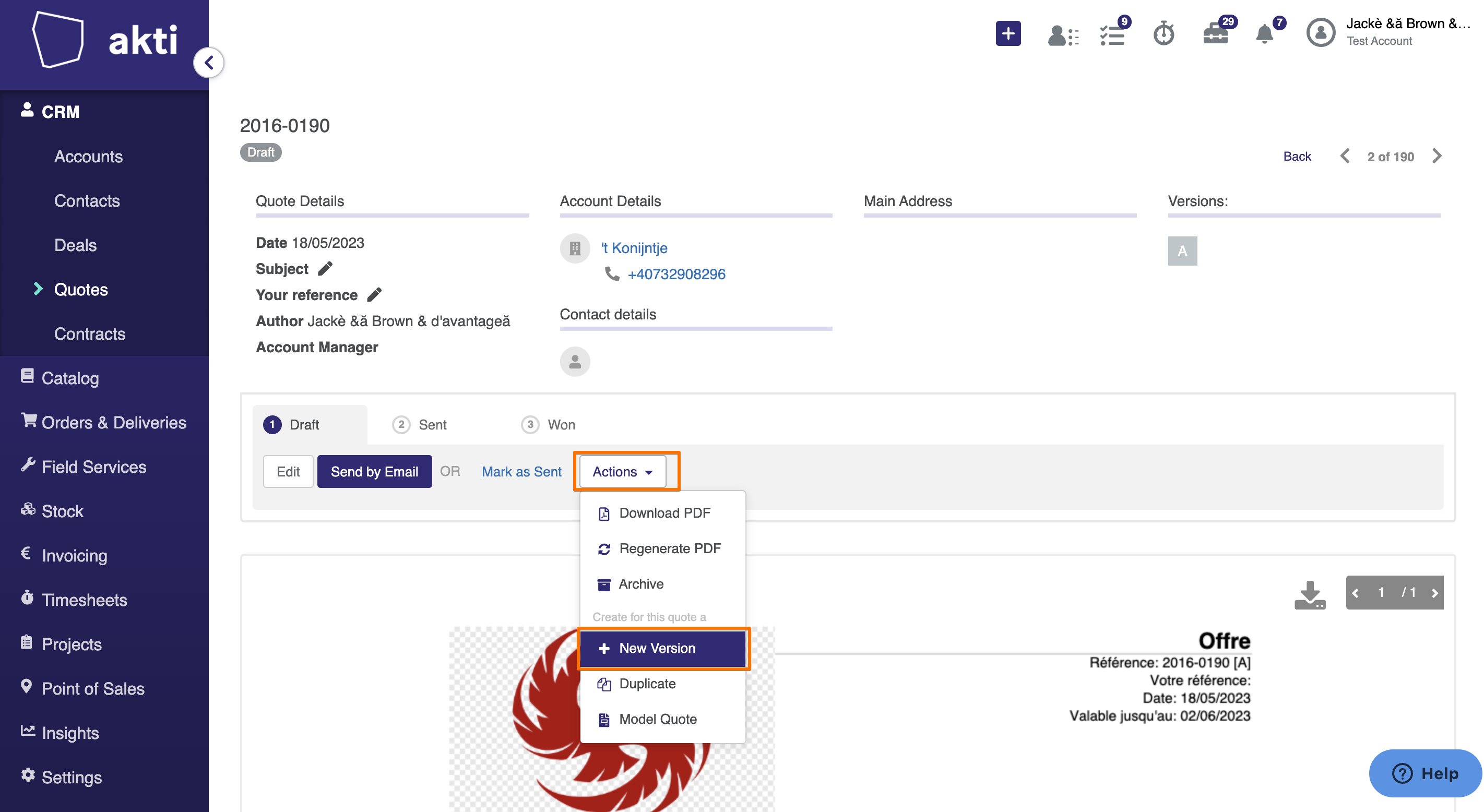1484x812 pixels.
Task: Click the Back link
Action: coord(1297,156)
